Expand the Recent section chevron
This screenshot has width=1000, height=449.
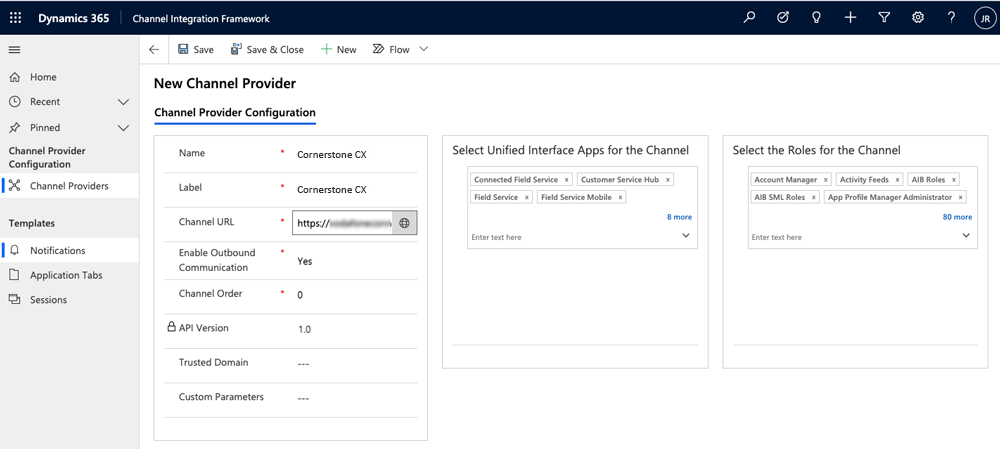coord(124,102)
